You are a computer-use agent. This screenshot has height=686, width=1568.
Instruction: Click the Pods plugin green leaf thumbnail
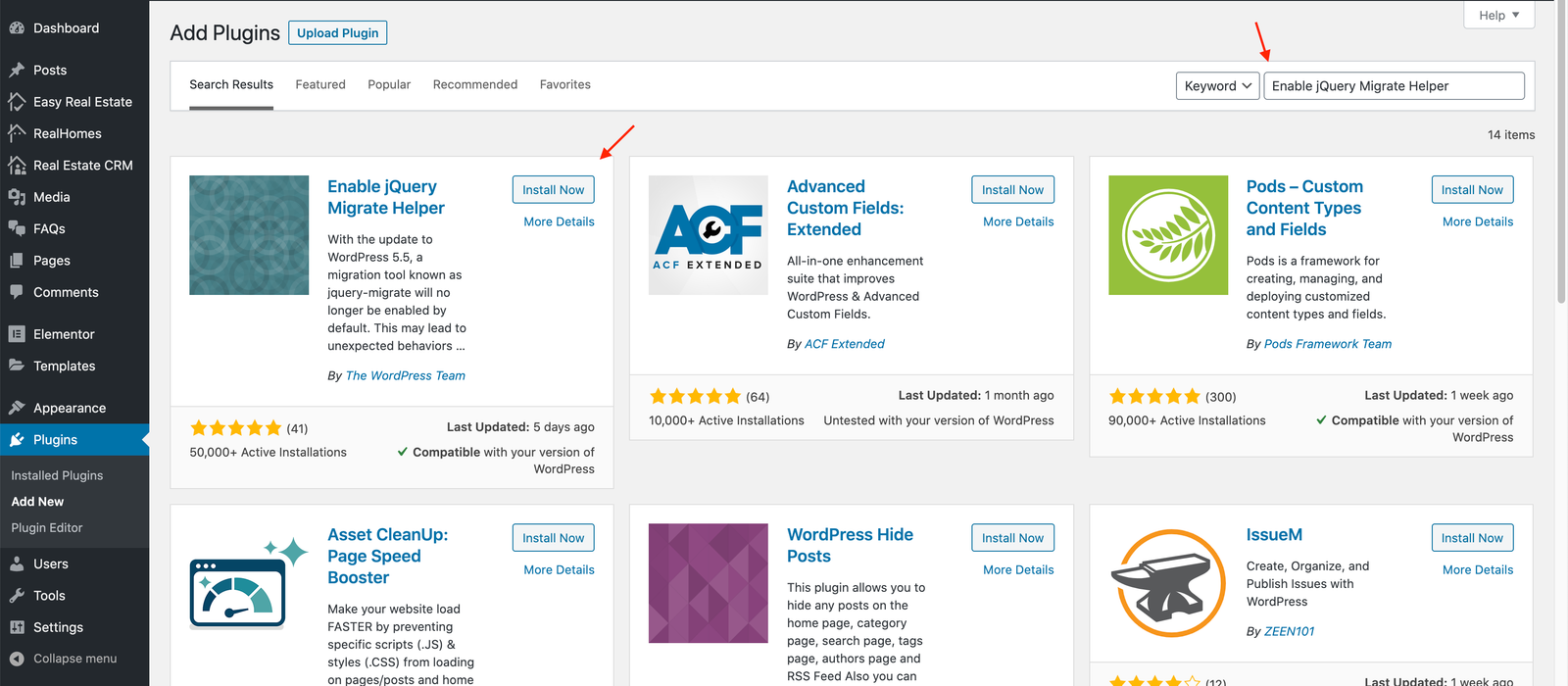[1168, 235]
